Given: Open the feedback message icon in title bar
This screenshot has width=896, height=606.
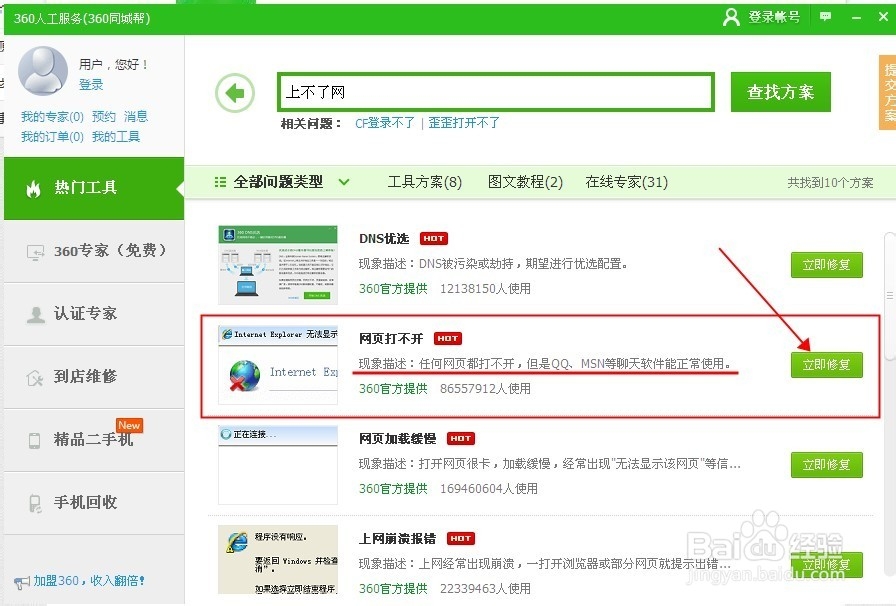Looking at the screenshot, I should tap(825, 17).
